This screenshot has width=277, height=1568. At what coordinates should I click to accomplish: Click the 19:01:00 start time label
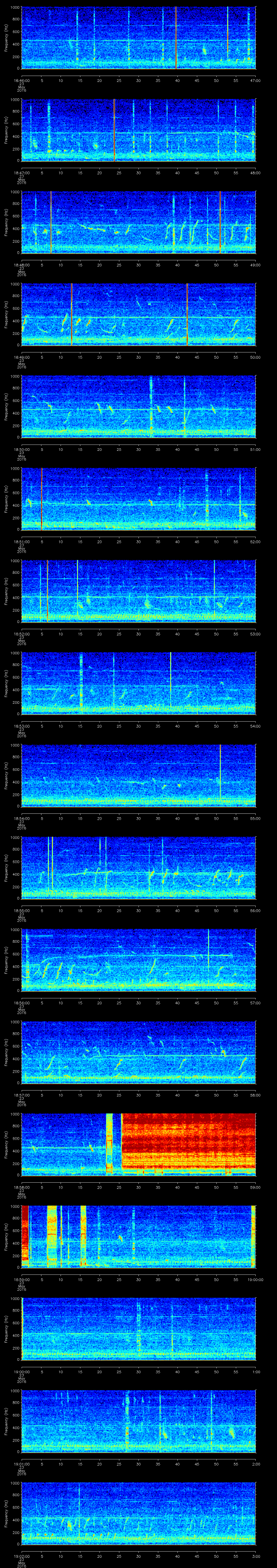point(22,1464)
